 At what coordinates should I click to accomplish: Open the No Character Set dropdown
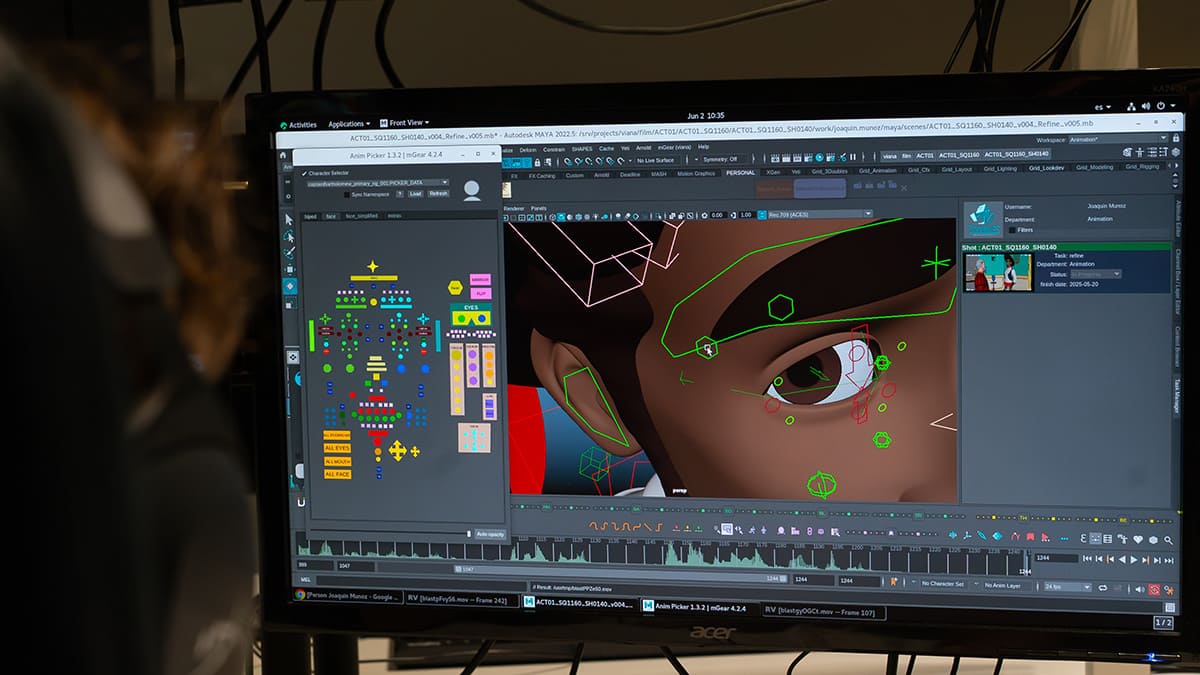944,583
